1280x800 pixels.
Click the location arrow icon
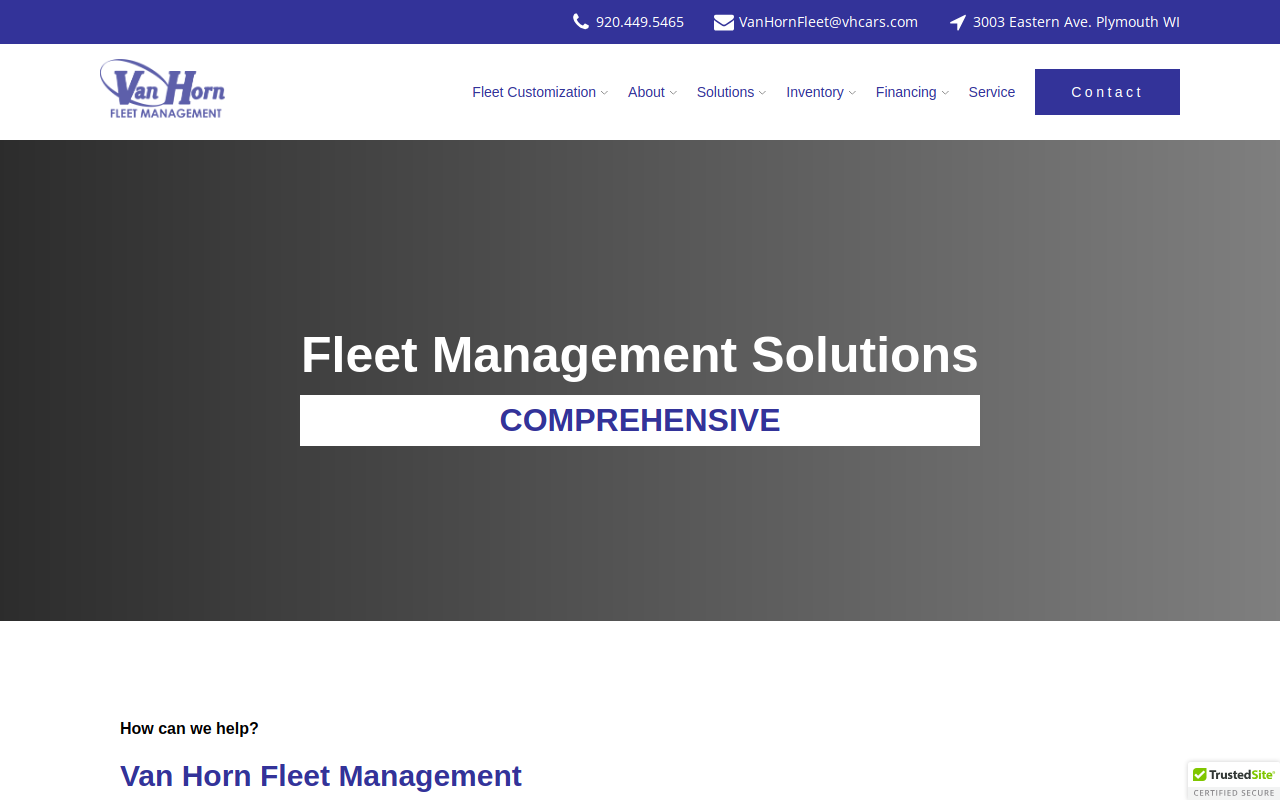pyautogui.click(x=958, y=22)
